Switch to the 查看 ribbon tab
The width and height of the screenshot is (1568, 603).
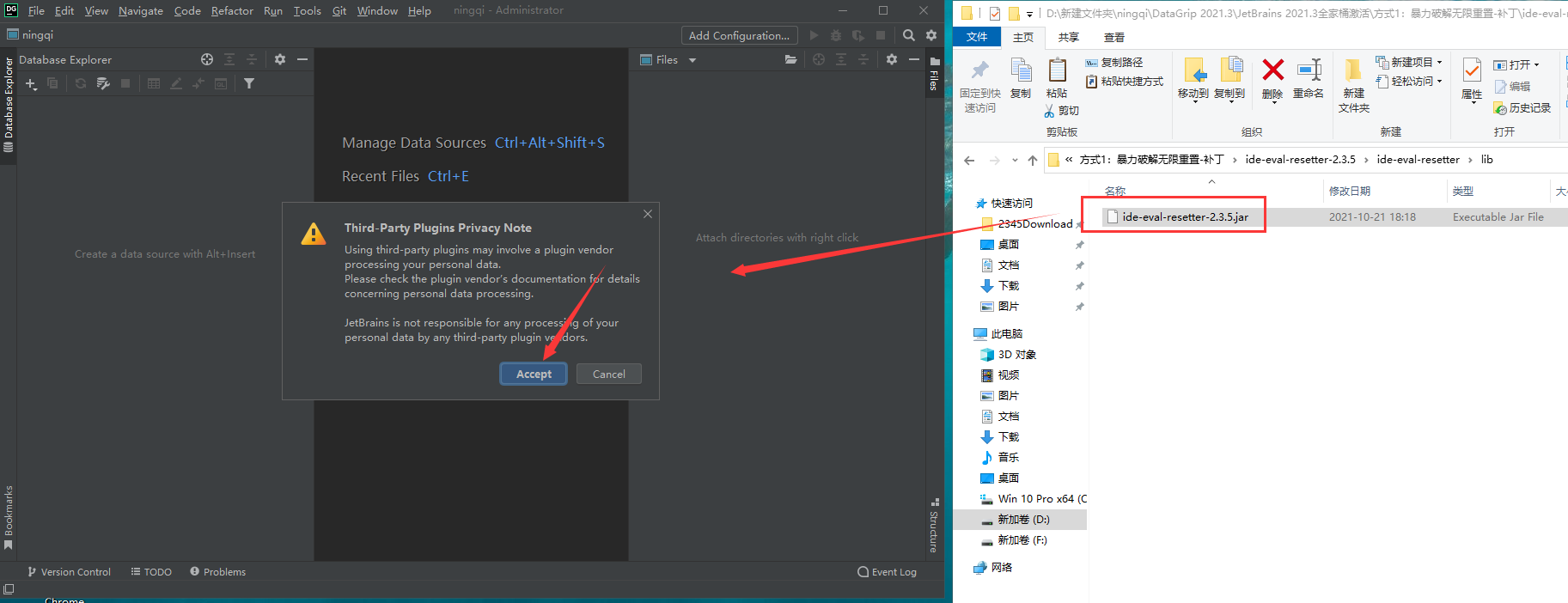click(1113, 37)
